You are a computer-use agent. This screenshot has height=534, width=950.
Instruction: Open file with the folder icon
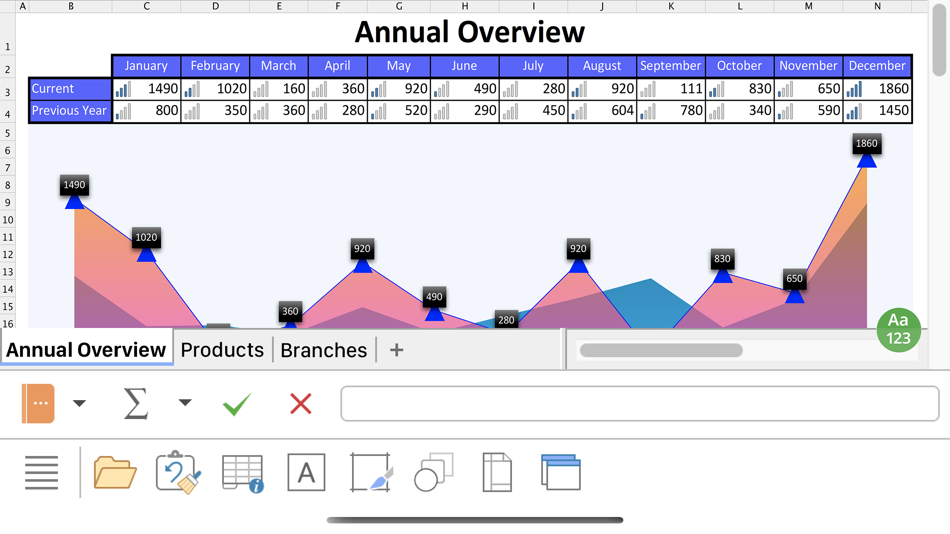point(115,472)
